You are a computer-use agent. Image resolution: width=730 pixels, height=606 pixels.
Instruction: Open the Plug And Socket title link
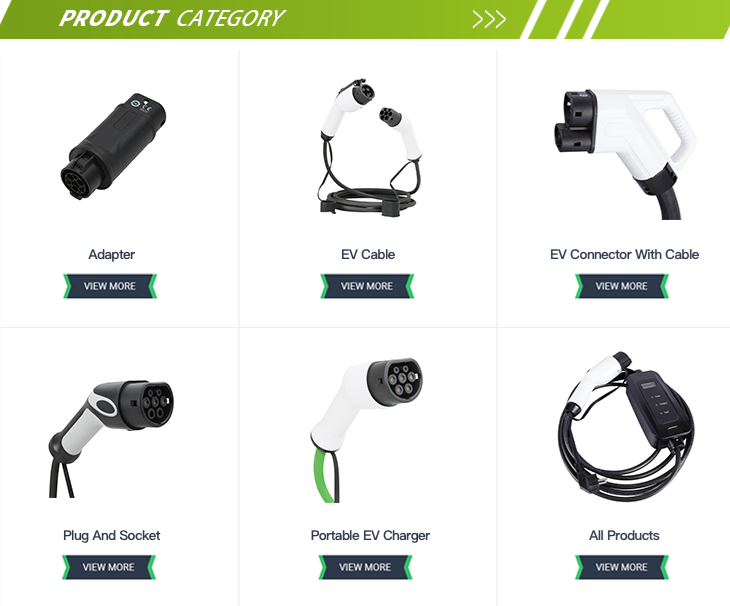coord(111,536)
